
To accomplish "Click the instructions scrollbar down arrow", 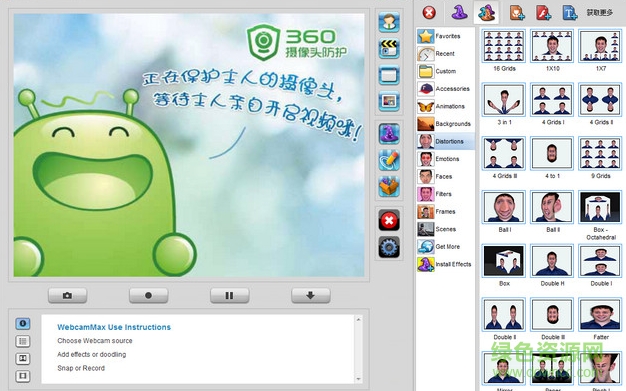I will click(358, 379).
